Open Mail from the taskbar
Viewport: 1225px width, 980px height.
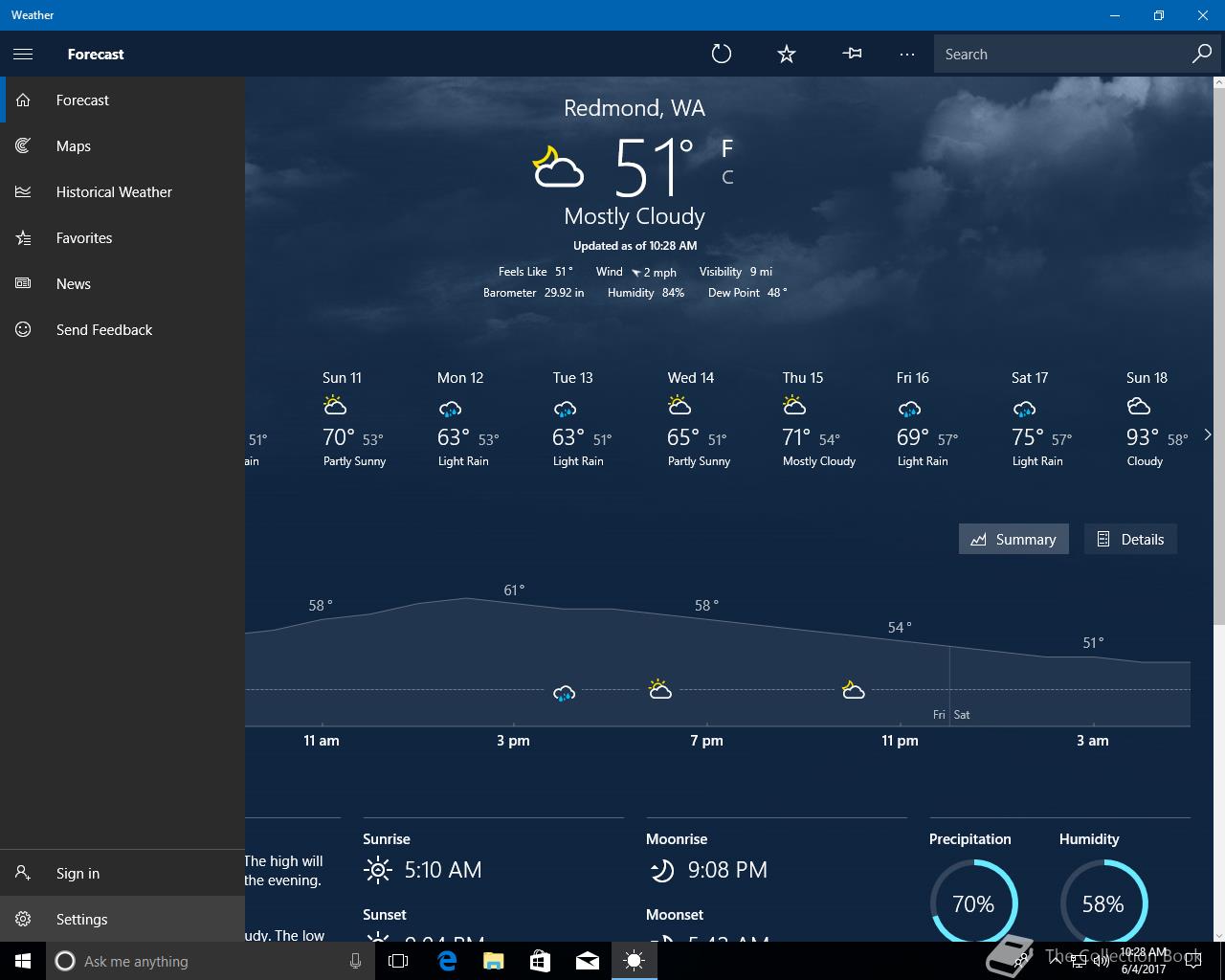[x=587, y=961]
